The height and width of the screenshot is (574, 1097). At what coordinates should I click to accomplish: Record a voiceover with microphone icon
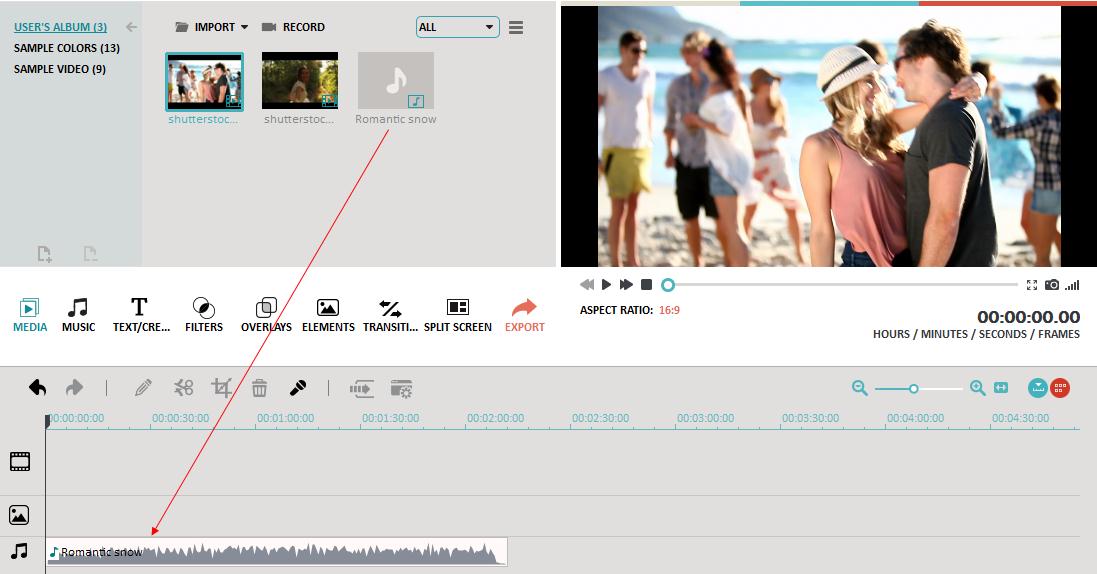click(298, 388)
